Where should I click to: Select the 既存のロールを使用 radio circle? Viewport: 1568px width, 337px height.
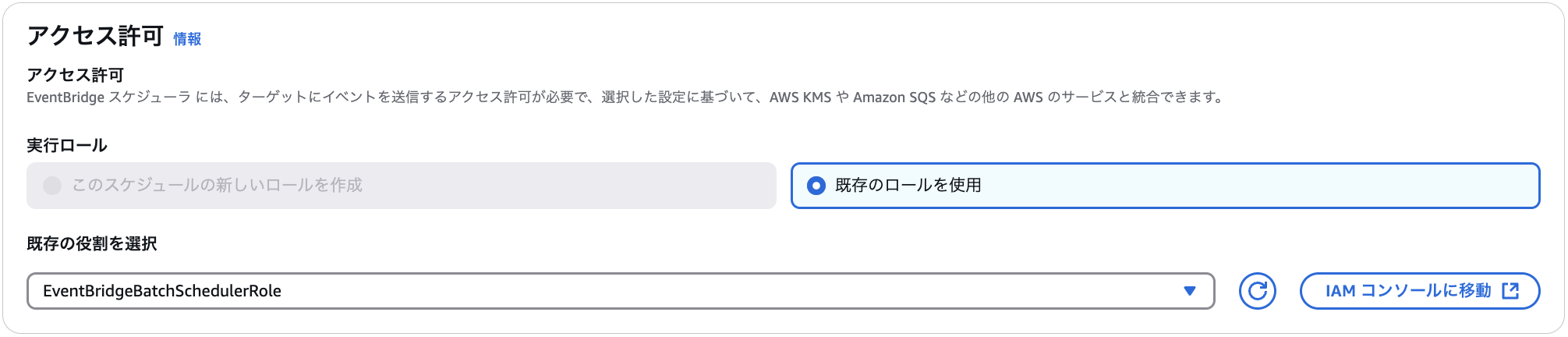816,186
